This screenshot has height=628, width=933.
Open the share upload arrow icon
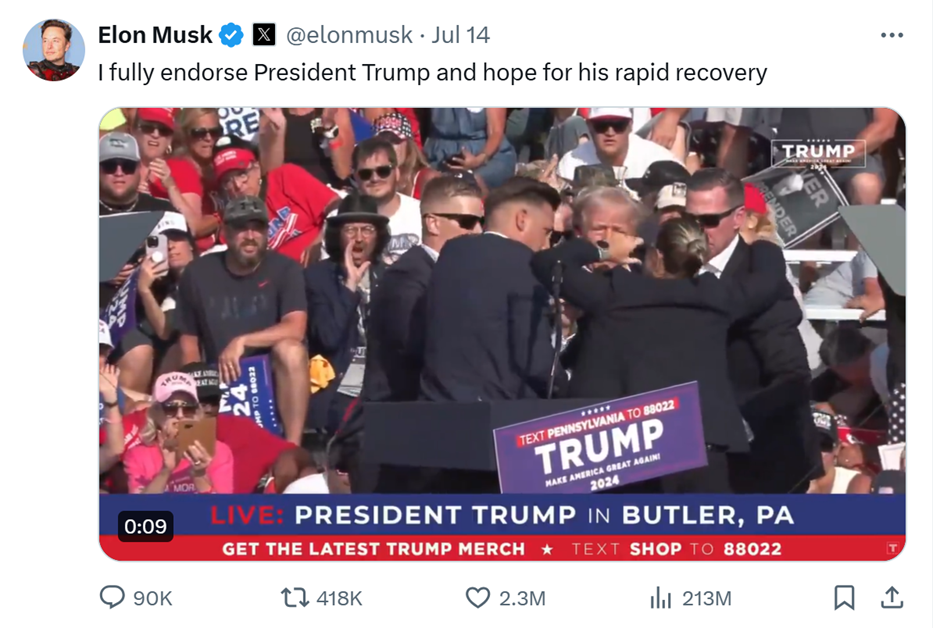[892, 598]
